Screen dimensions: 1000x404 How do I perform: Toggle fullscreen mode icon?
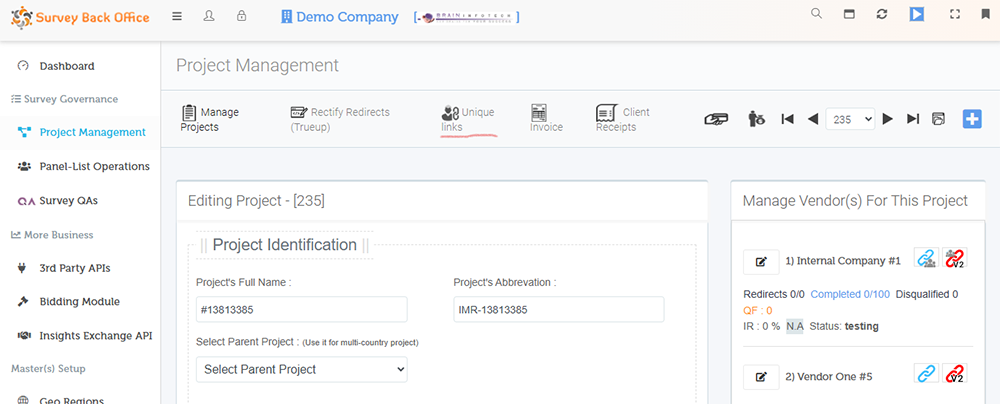point(954,15)
